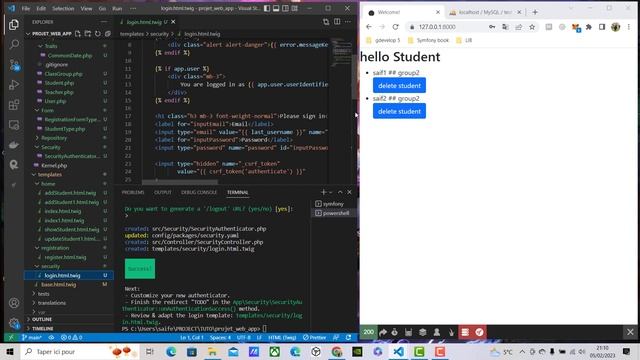Switch to localhost / MySQL Chrome tab
Image resolution: width=640 pixels, height=360 pixels.
click(484, 12)
